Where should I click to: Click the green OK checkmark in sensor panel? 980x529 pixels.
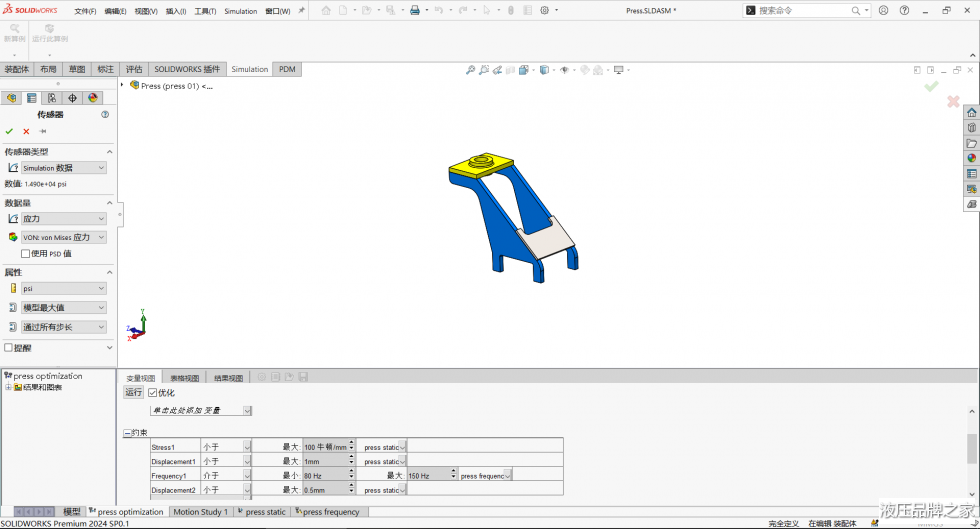coord(9,131)
